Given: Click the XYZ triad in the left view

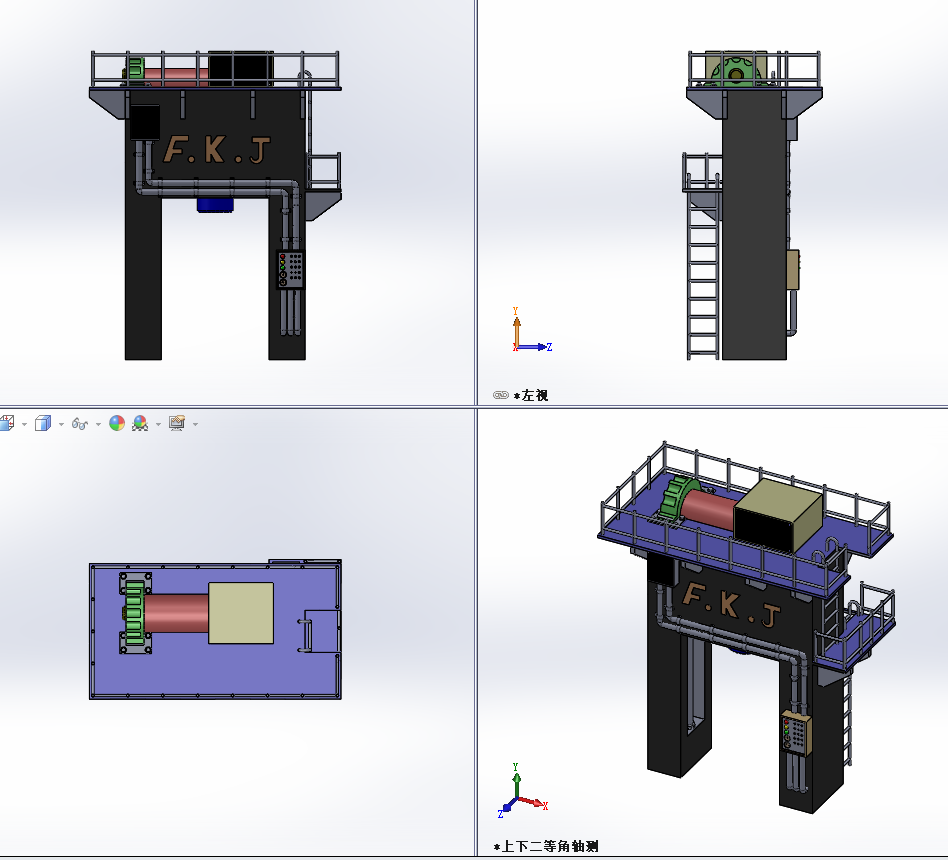Looking at the screenshot, I should [531, 330].
